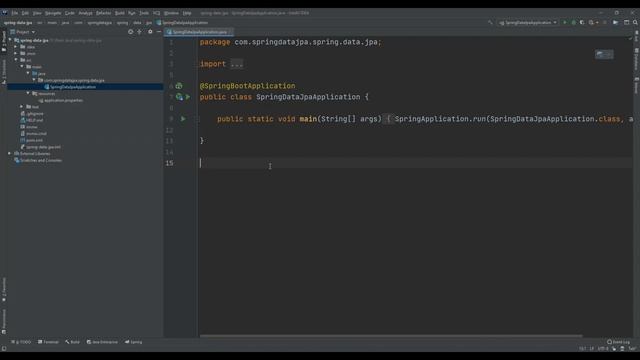Screen dimensions: 640x360
Task: Click the Spring bean gutter icon beside @SpringBootApplication
Action: [x=179, y=86]
